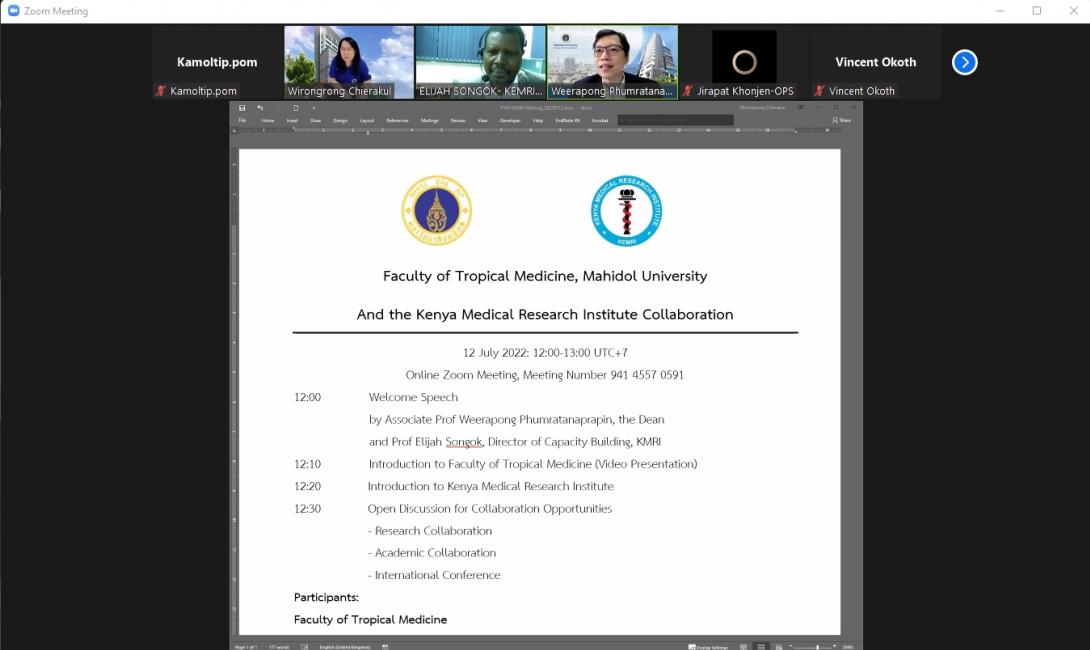The height and width of the screenshot is (650, 1090).
Task: Minimize the Word window inside the share
Action: click(x=818, y=108)
